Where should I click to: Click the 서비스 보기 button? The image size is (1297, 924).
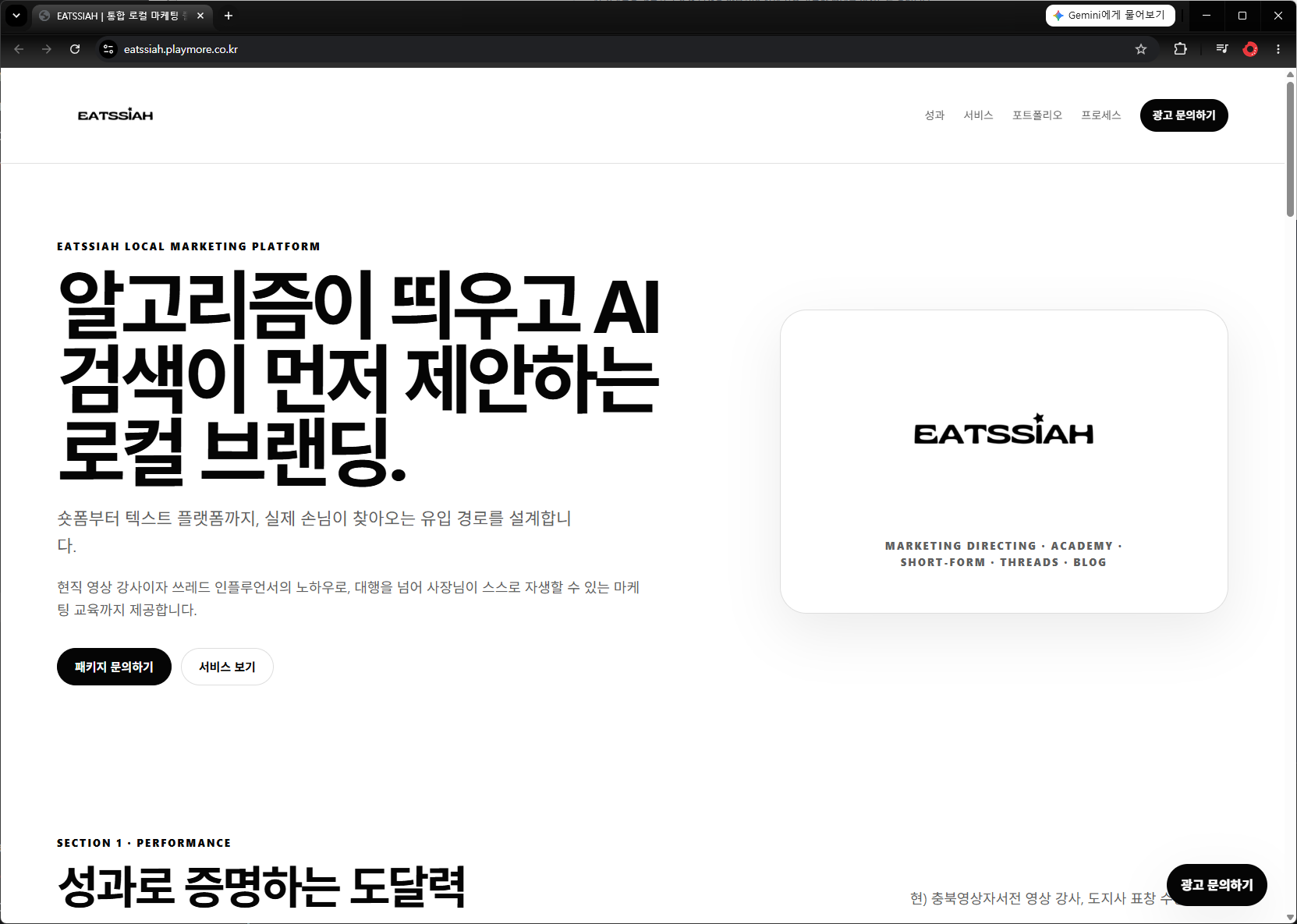(227, 667)
